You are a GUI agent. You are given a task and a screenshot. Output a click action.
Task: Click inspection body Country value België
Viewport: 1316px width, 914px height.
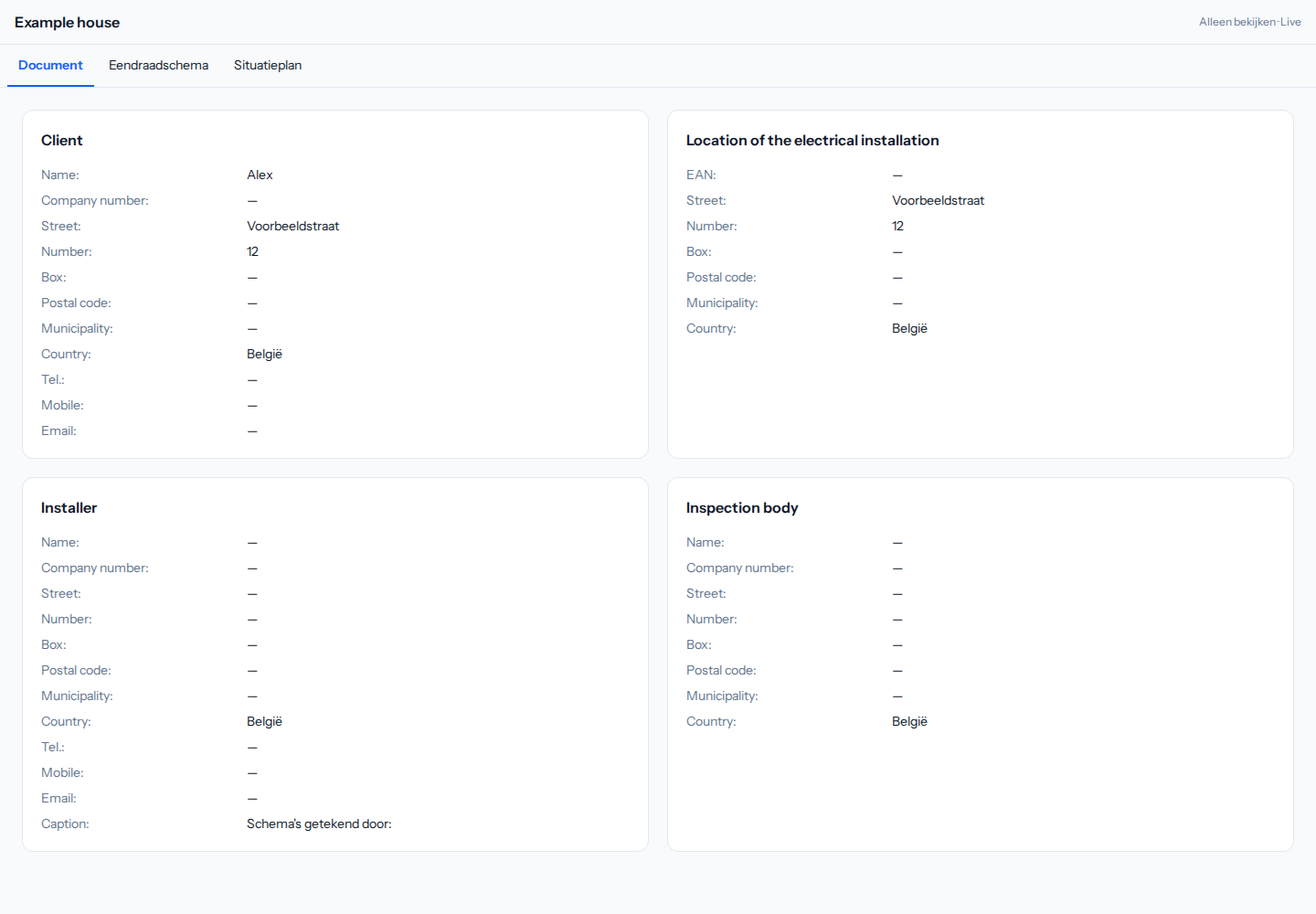[909, 721]
